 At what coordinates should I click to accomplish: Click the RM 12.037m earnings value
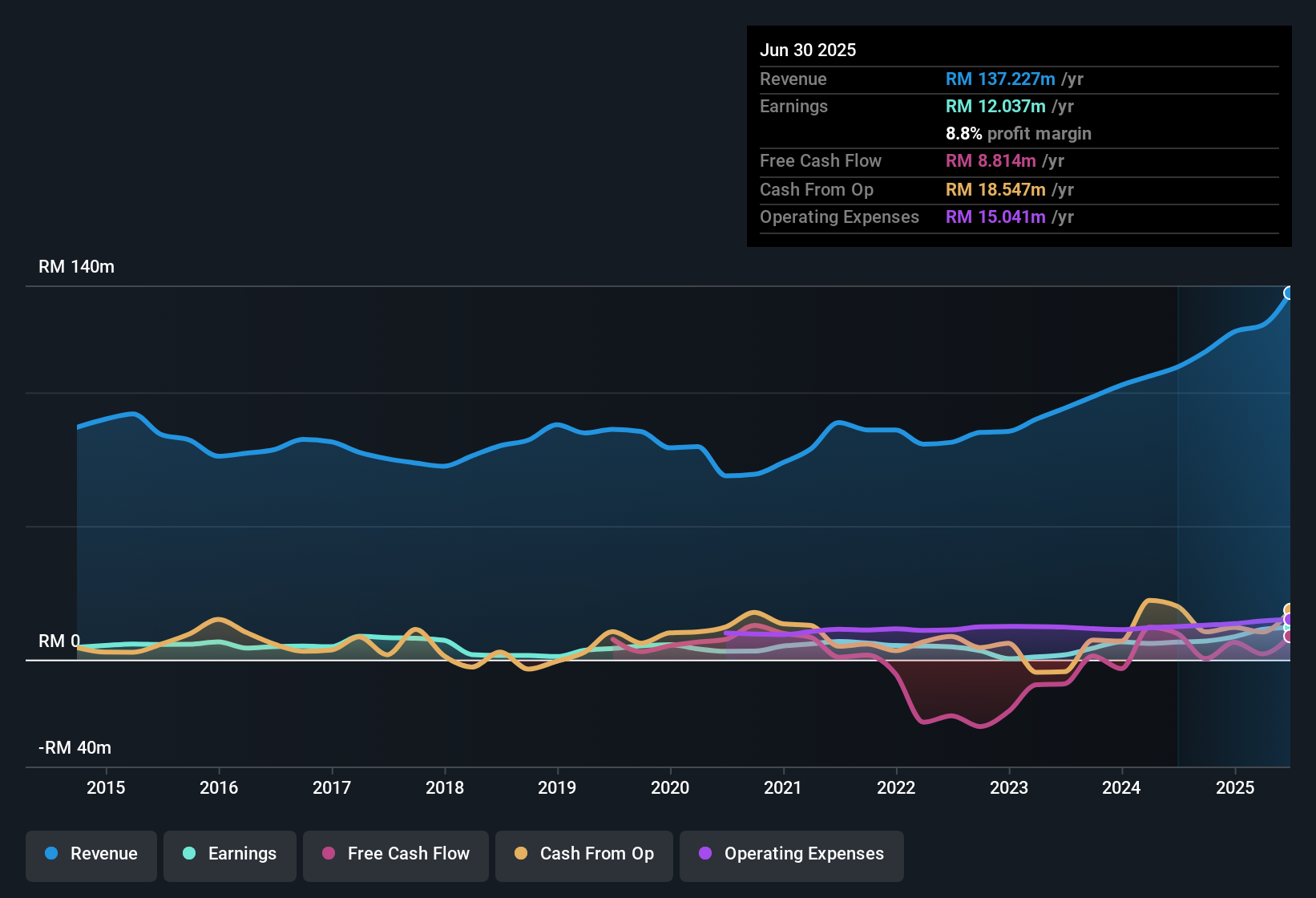click(995, 106)
